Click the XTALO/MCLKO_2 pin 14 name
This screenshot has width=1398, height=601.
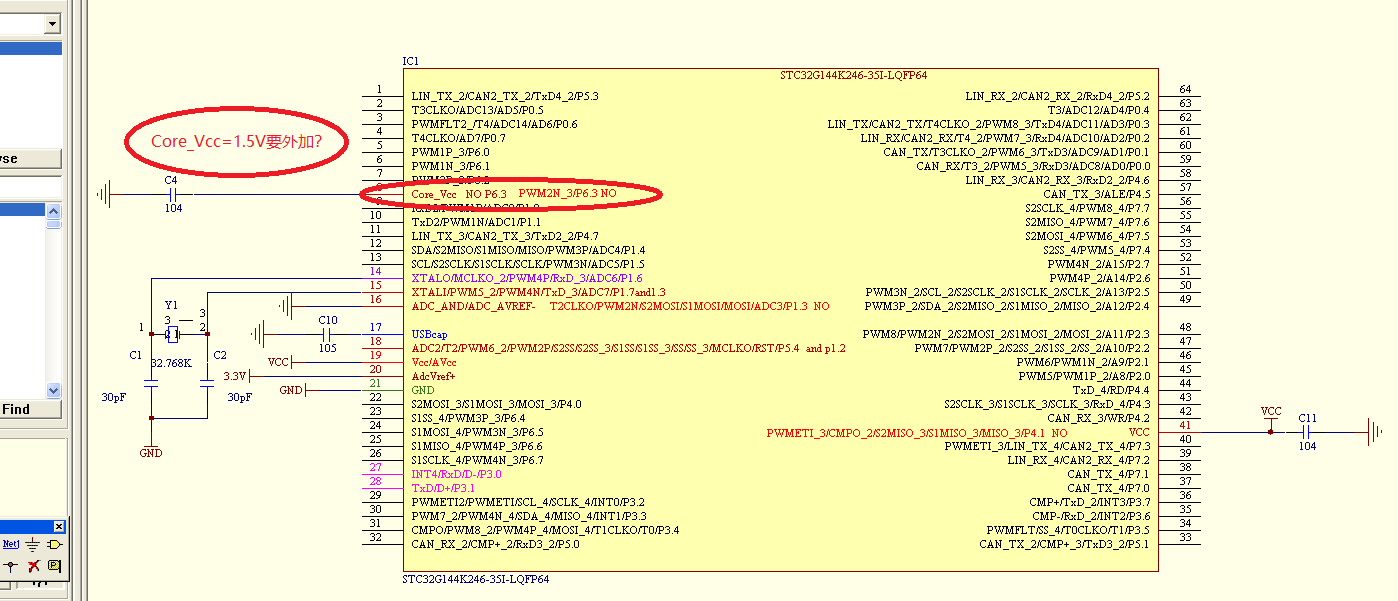527,277
